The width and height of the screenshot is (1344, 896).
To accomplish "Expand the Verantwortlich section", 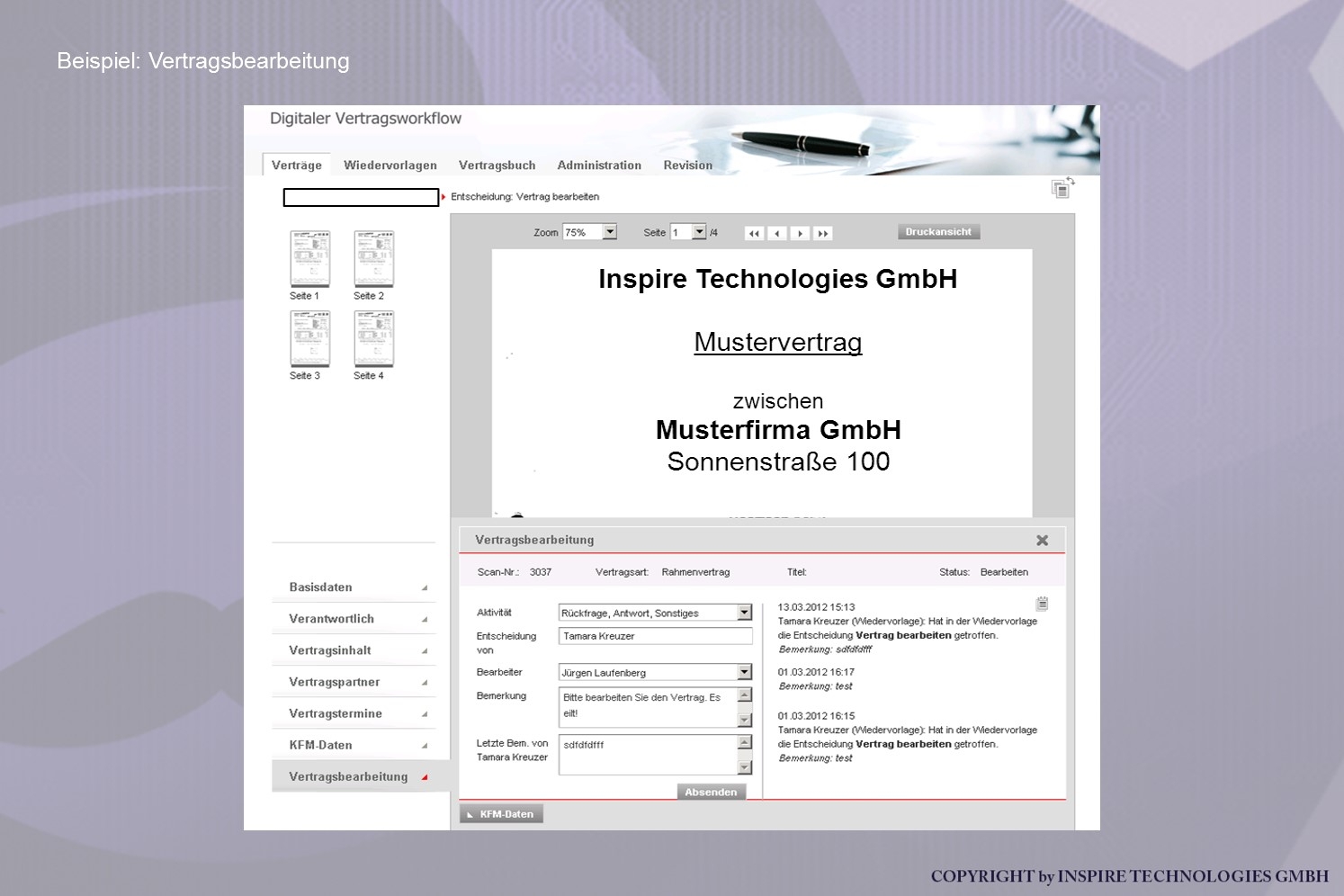I will 354,619.
